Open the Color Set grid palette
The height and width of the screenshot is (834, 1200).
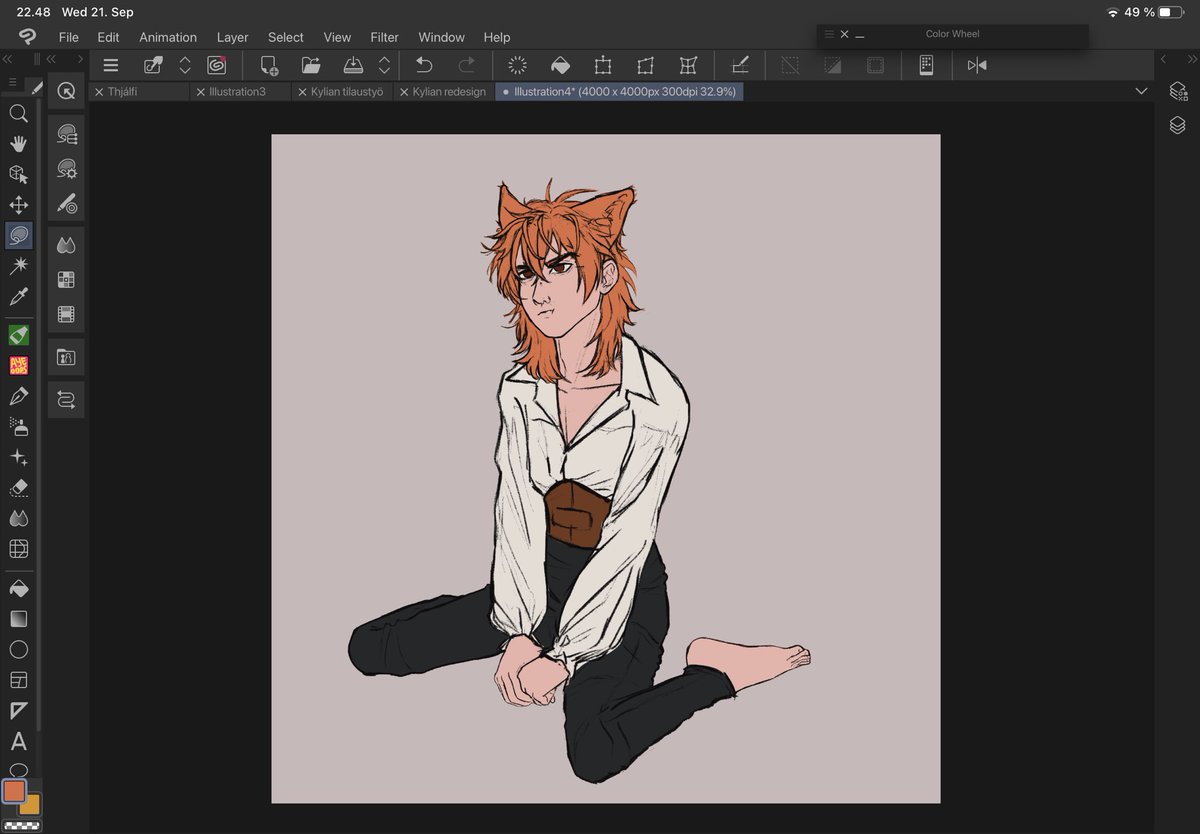67,280
